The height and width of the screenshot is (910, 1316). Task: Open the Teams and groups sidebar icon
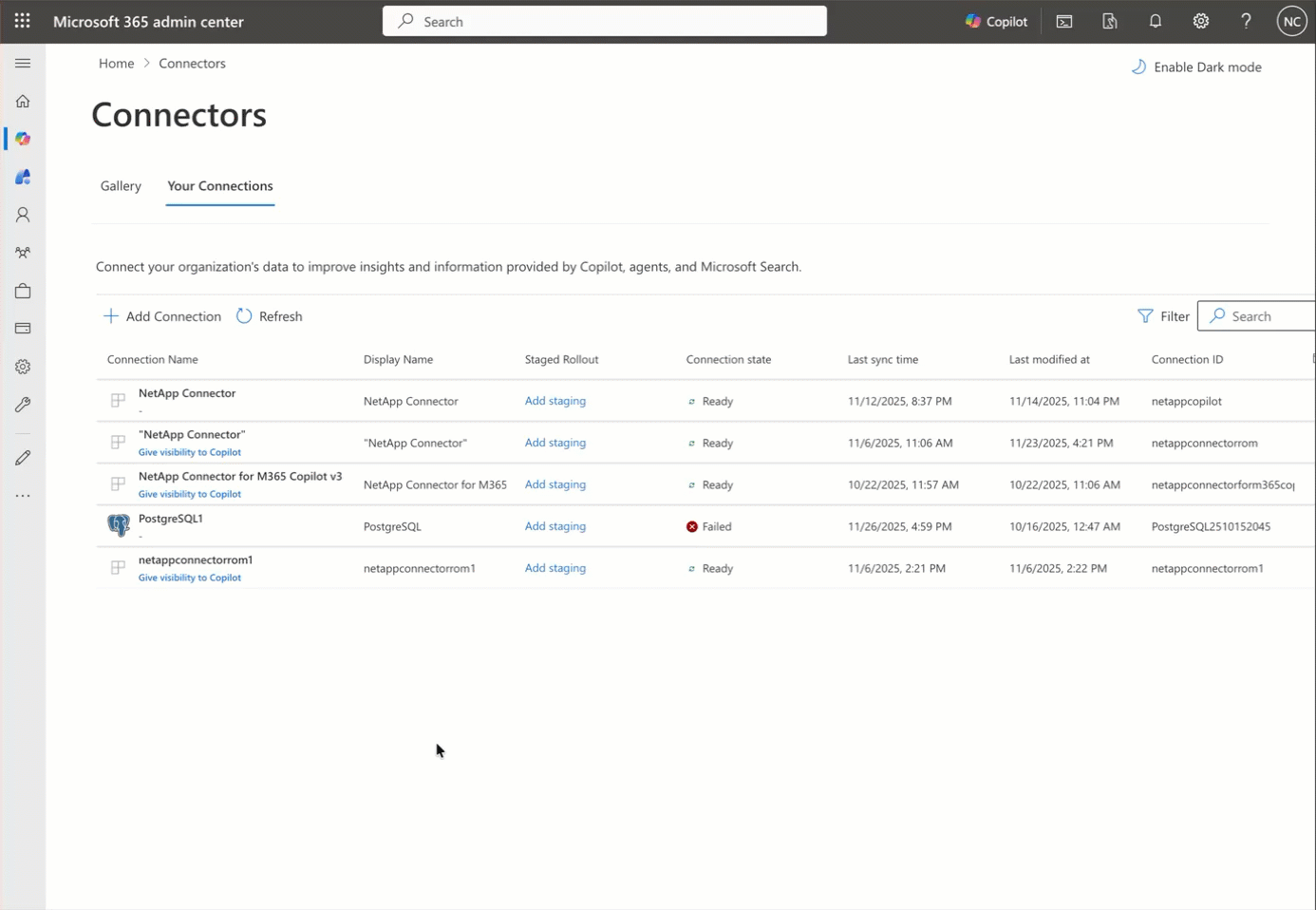tap(22, 253)
